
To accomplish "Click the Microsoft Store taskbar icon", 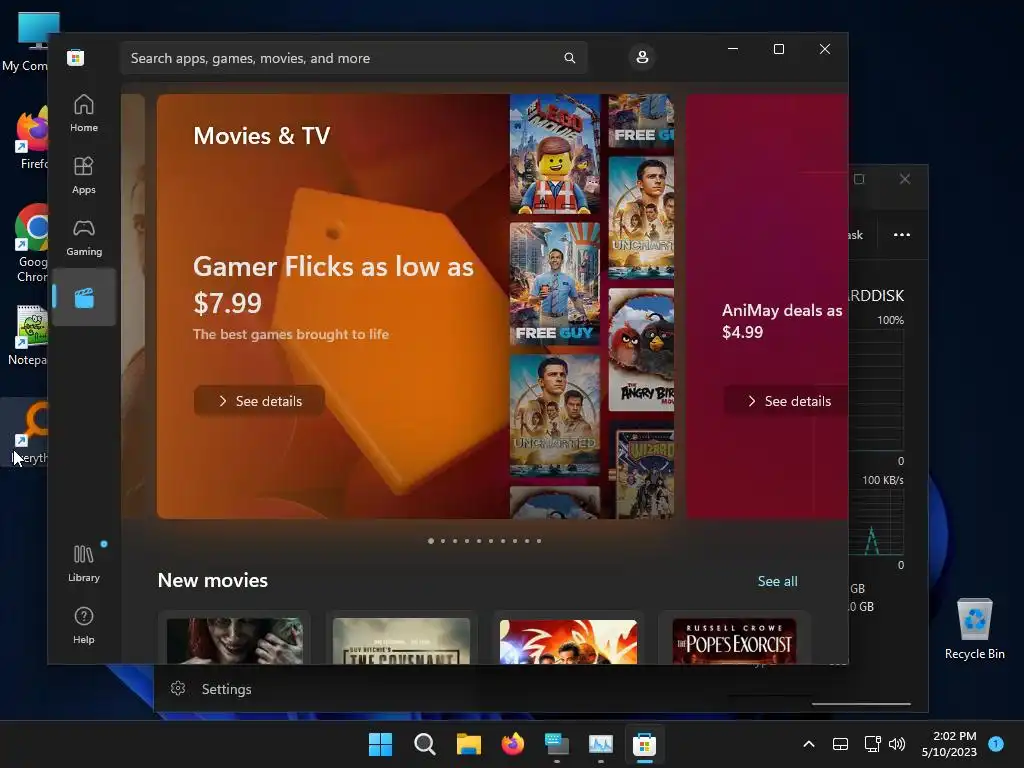I will (x=645, y=744).
